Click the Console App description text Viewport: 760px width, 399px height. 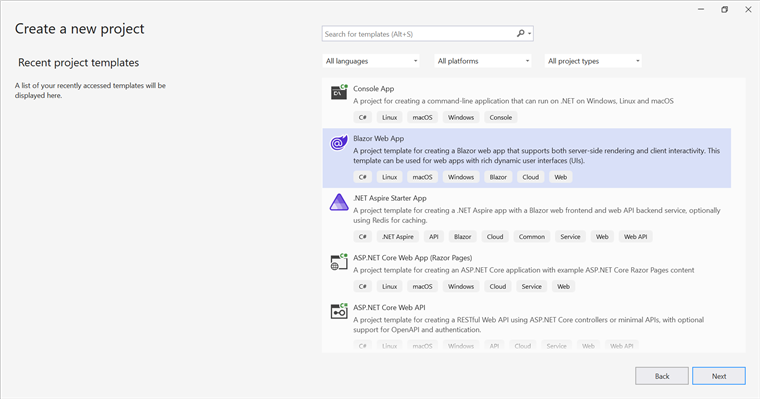pyautogui.click(x=513, y=101)
